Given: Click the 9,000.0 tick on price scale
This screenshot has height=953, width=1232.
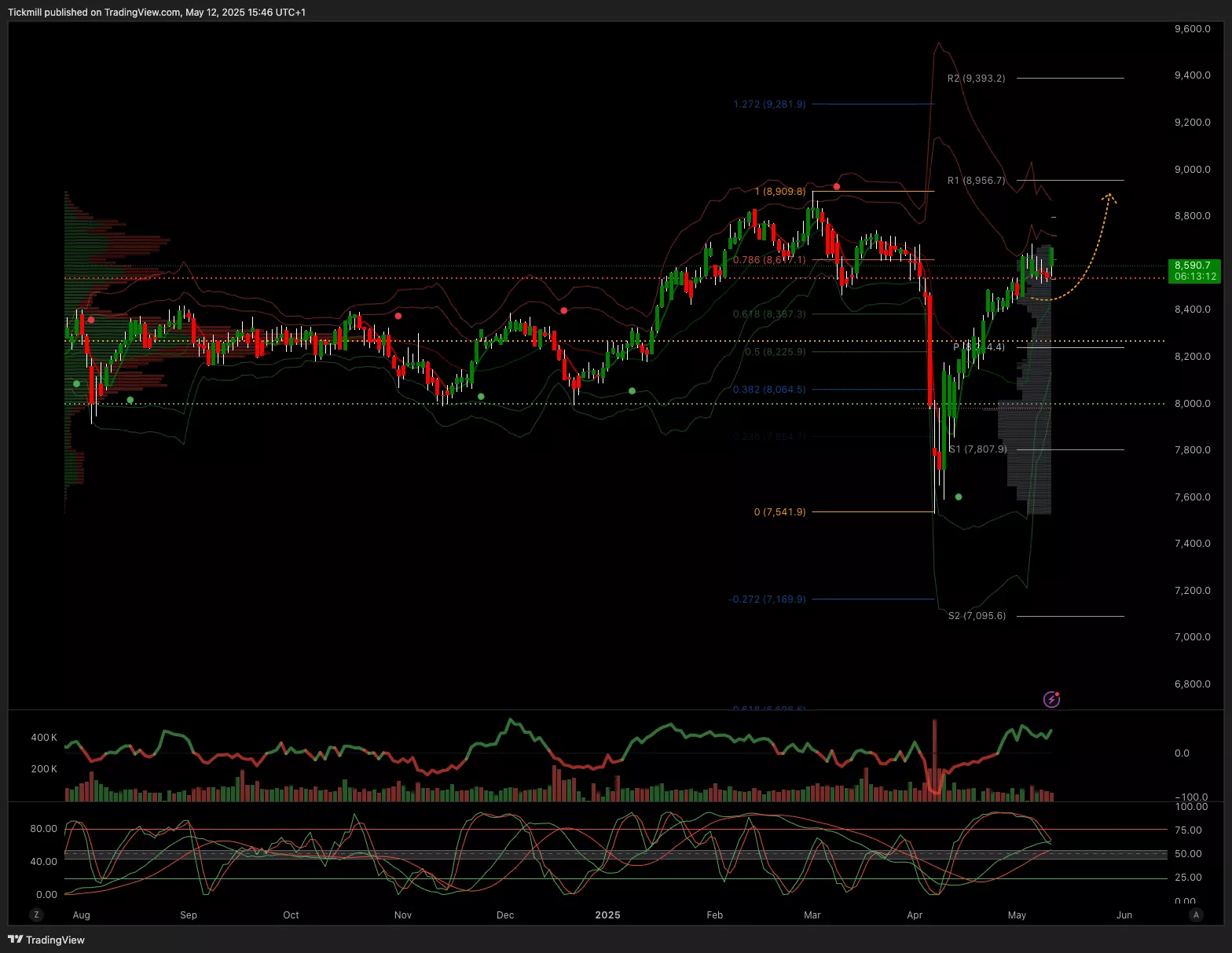Looking at the screenshot, I should (1192, 170).
